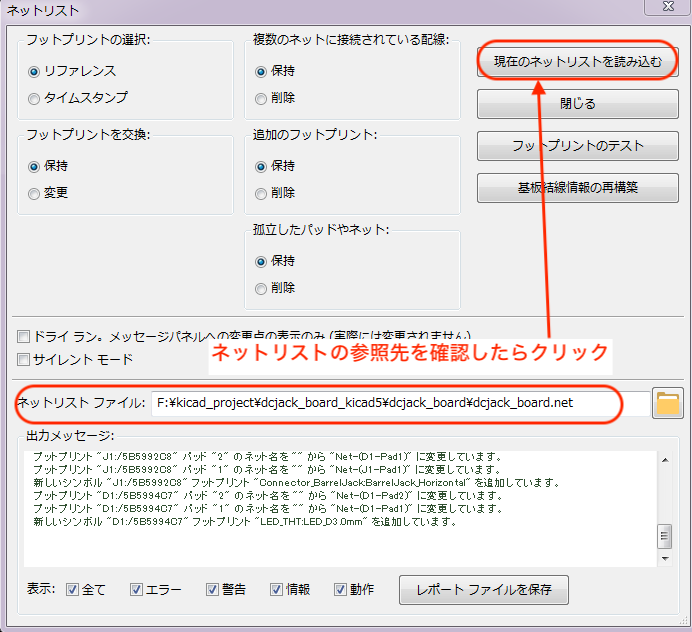The image size is (692, 632).
Task: Click the 現在のネットリストを読み込む button
Action: pyautogui.click(x=577, y=61)
